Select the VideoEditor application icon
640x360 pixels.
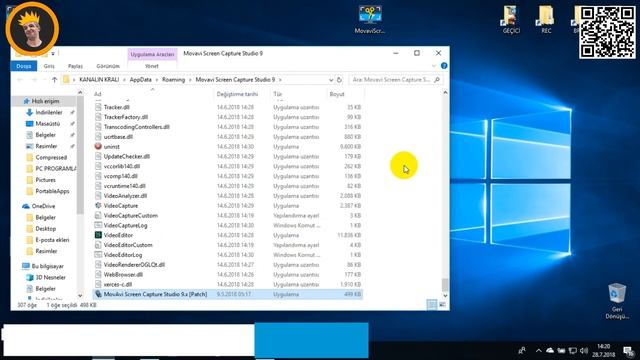(98, 235)
